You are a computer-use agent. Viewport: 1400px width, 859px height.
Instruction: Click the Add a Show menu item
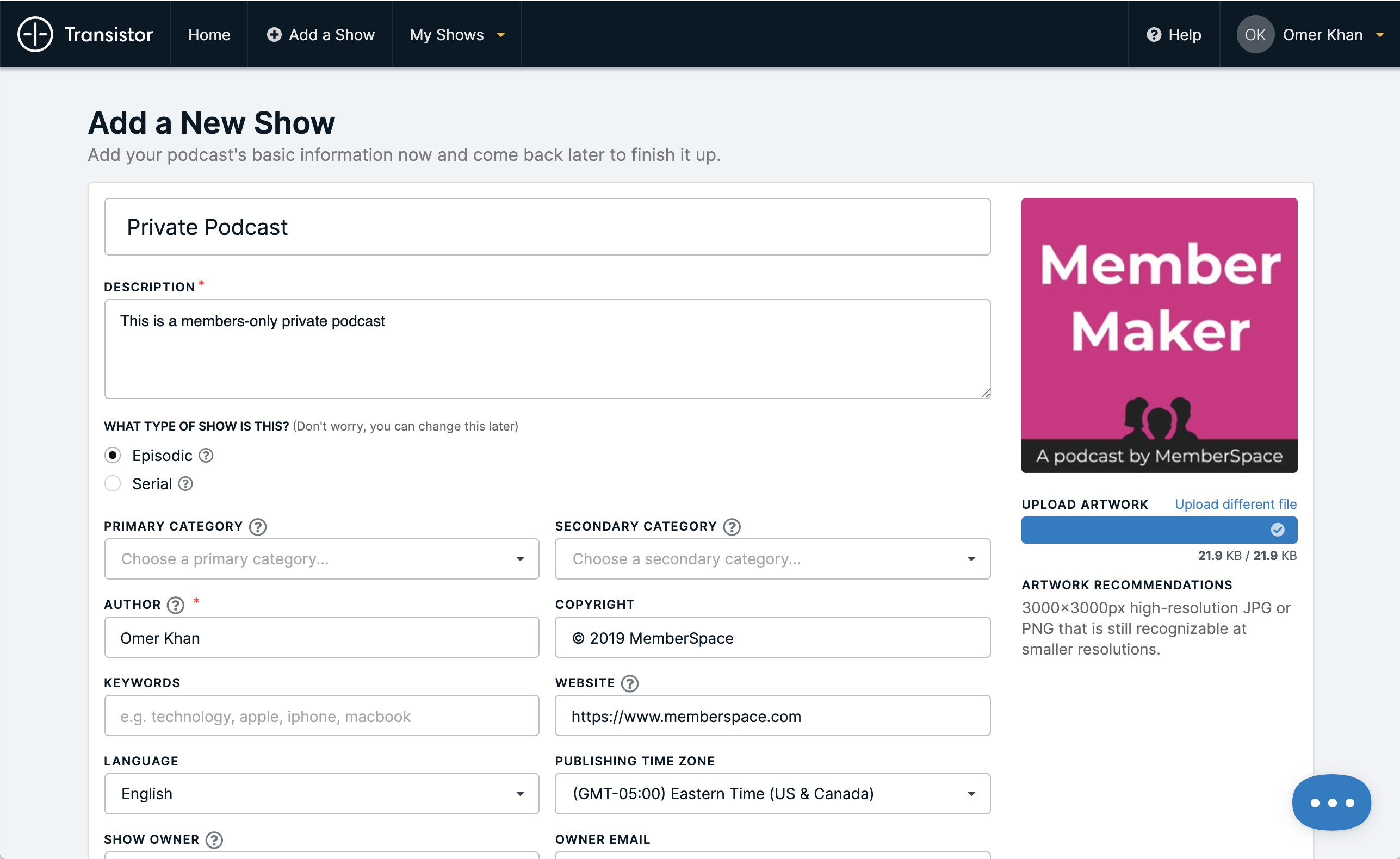(x=321, y=35)
